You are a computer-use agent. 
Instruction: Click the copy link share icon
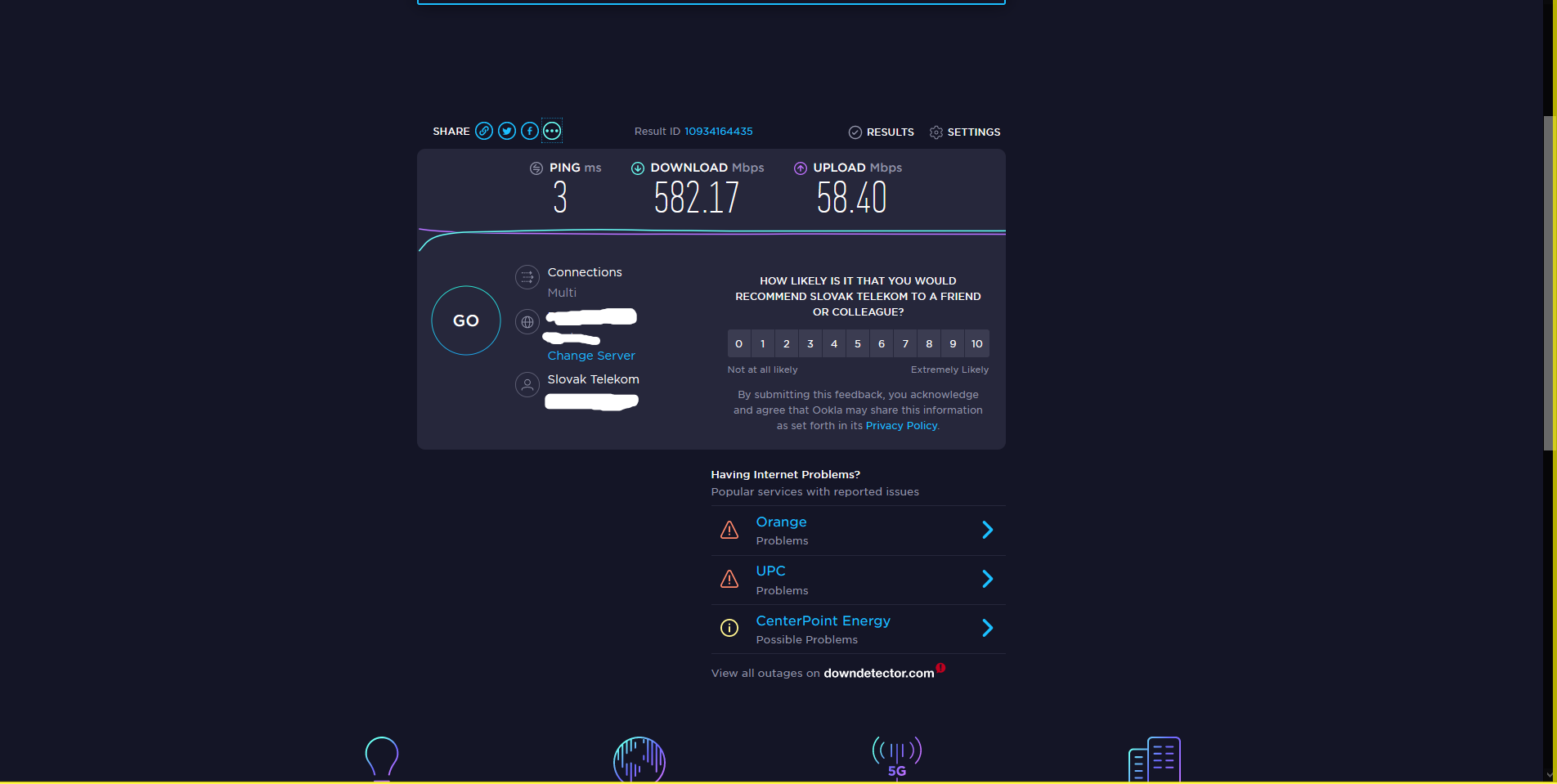[x=484, y=131]
